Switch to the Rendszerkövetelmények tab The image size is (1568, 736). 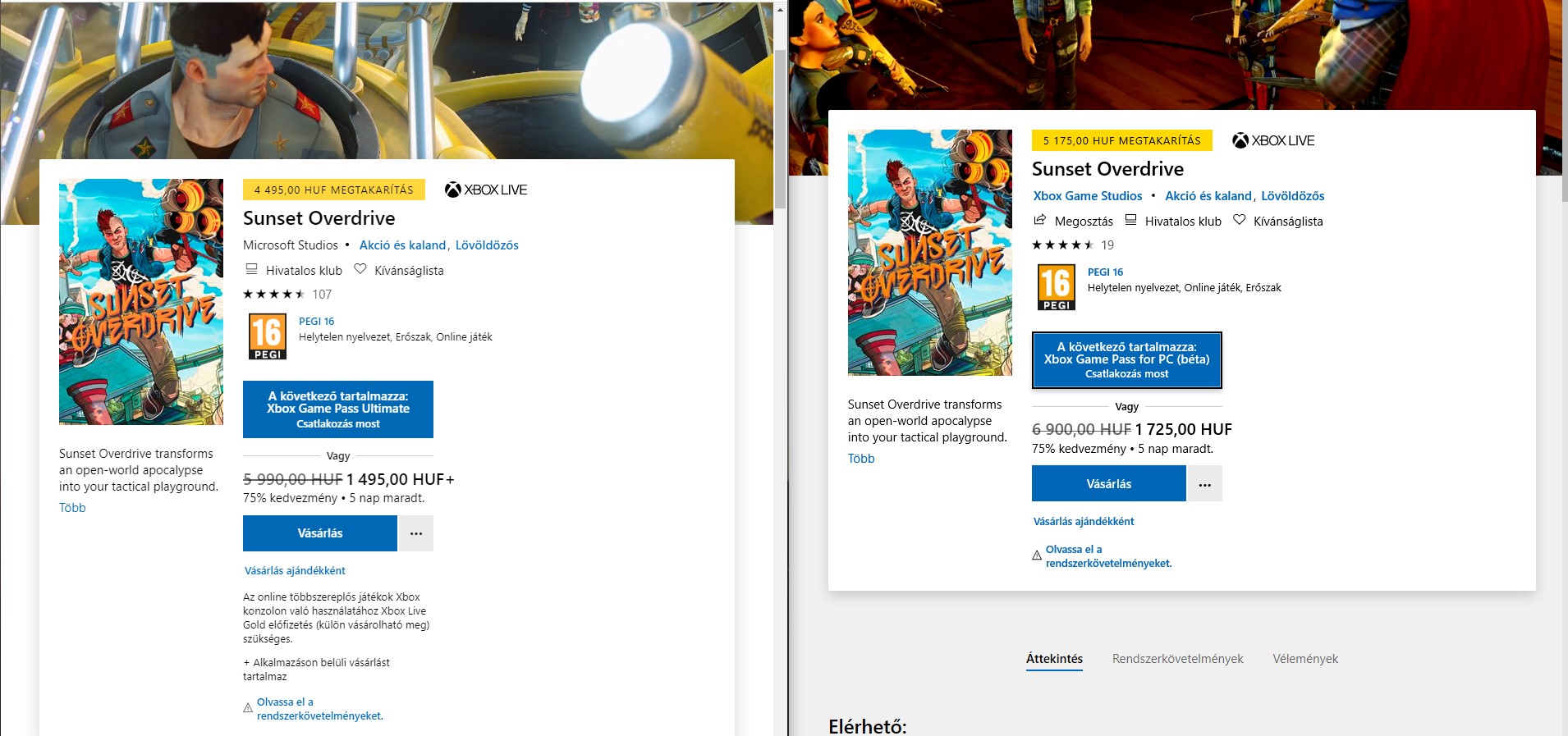pyautogui.click(x=1177, y=659)
